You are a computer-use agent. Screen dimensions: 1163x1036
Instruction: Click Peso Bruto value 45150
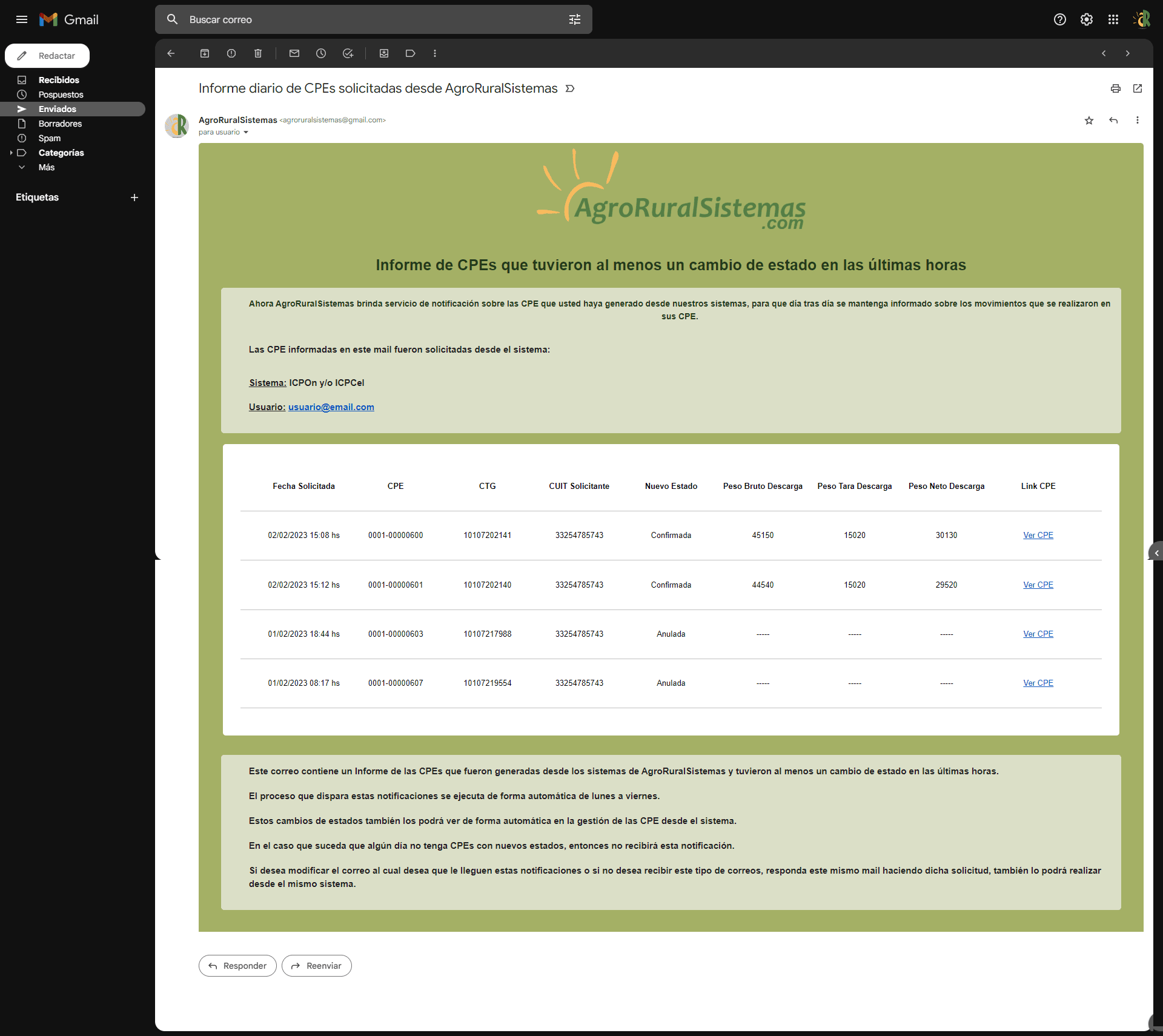[x=763, y=535]
